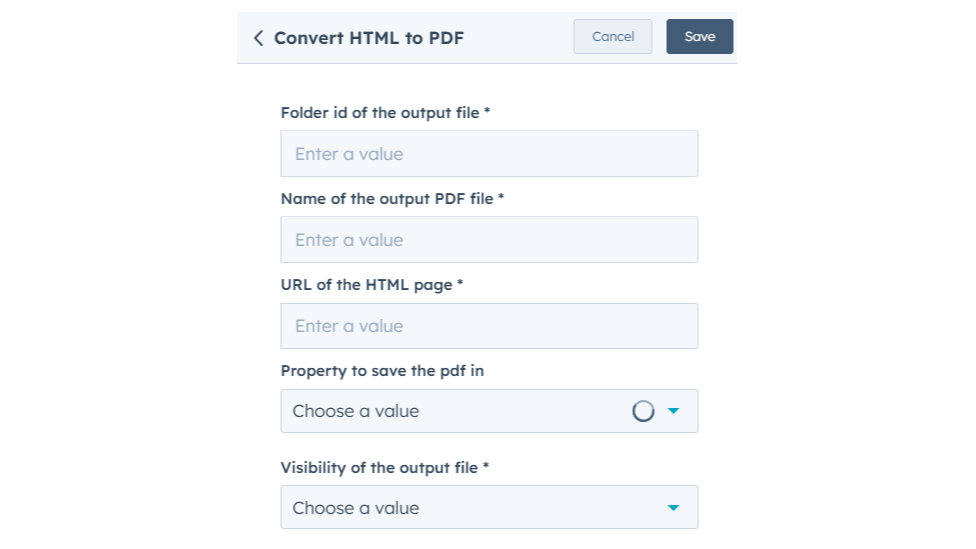This screenshot has height=549, width=976.
Task: Click the Name of the output PDF file field
Action: pyautogui.click(x=489, y=240)
